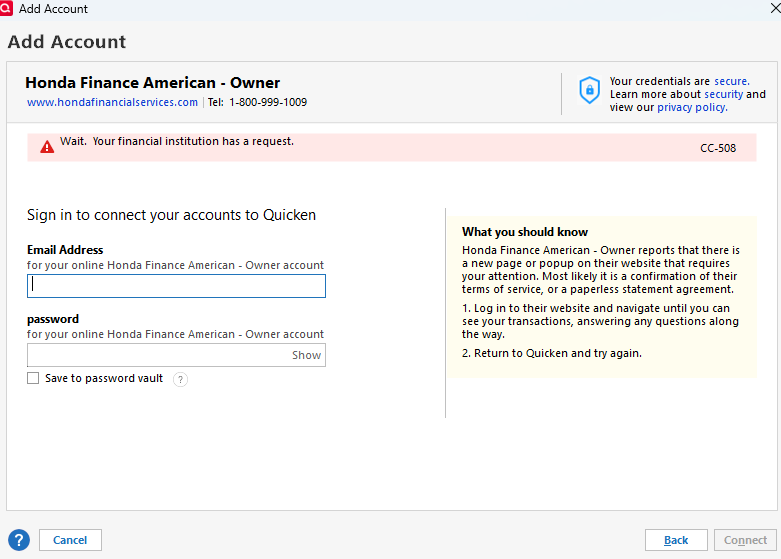Click the password vault help icon
781x559 pixels.
coord(180,379)
